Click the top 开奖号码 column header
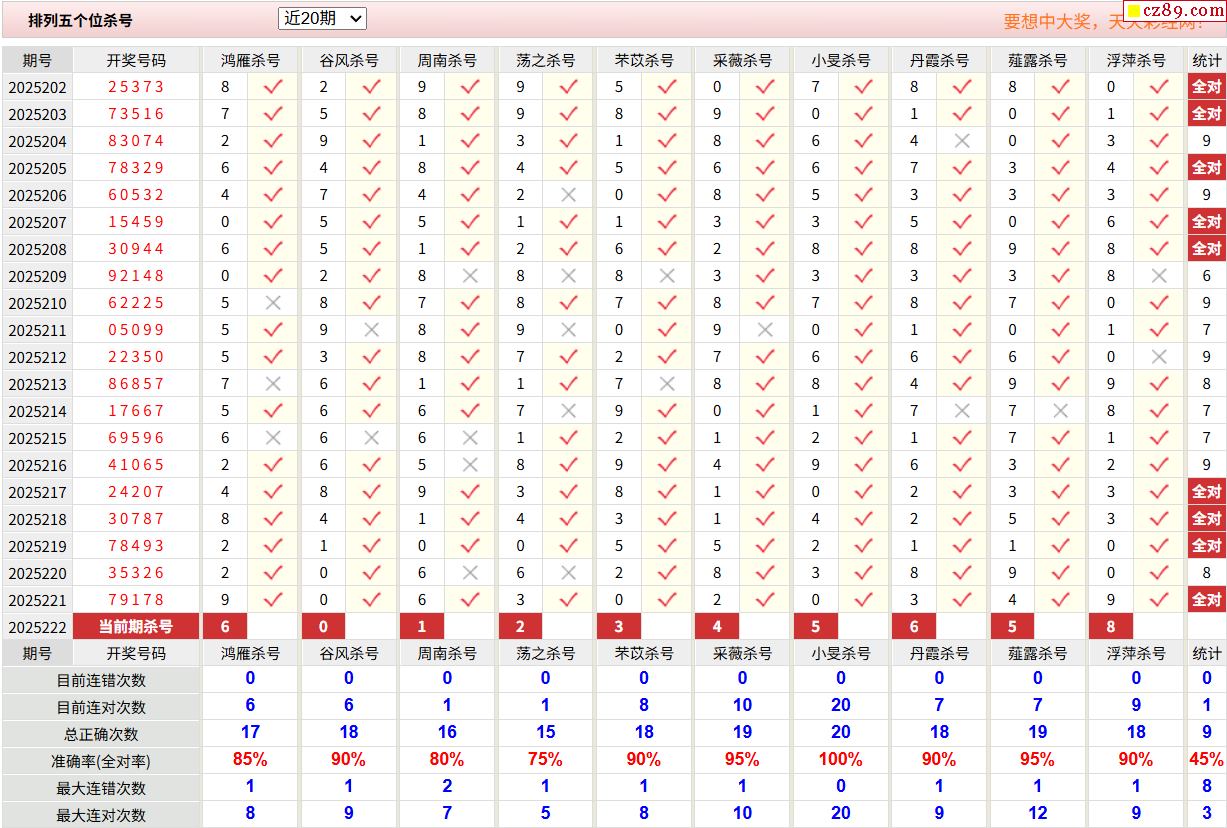This screenshot has width=1227, height=828. [x=136, y=60]
